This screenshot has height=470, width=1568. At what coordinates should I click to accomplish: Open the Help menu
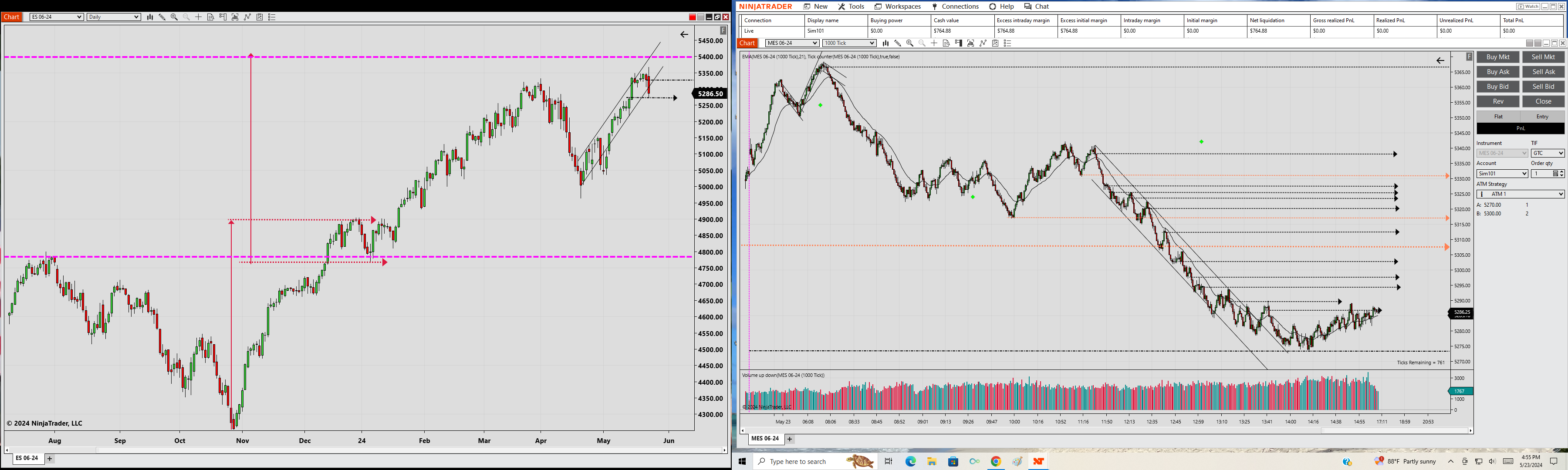point(1001,7)
